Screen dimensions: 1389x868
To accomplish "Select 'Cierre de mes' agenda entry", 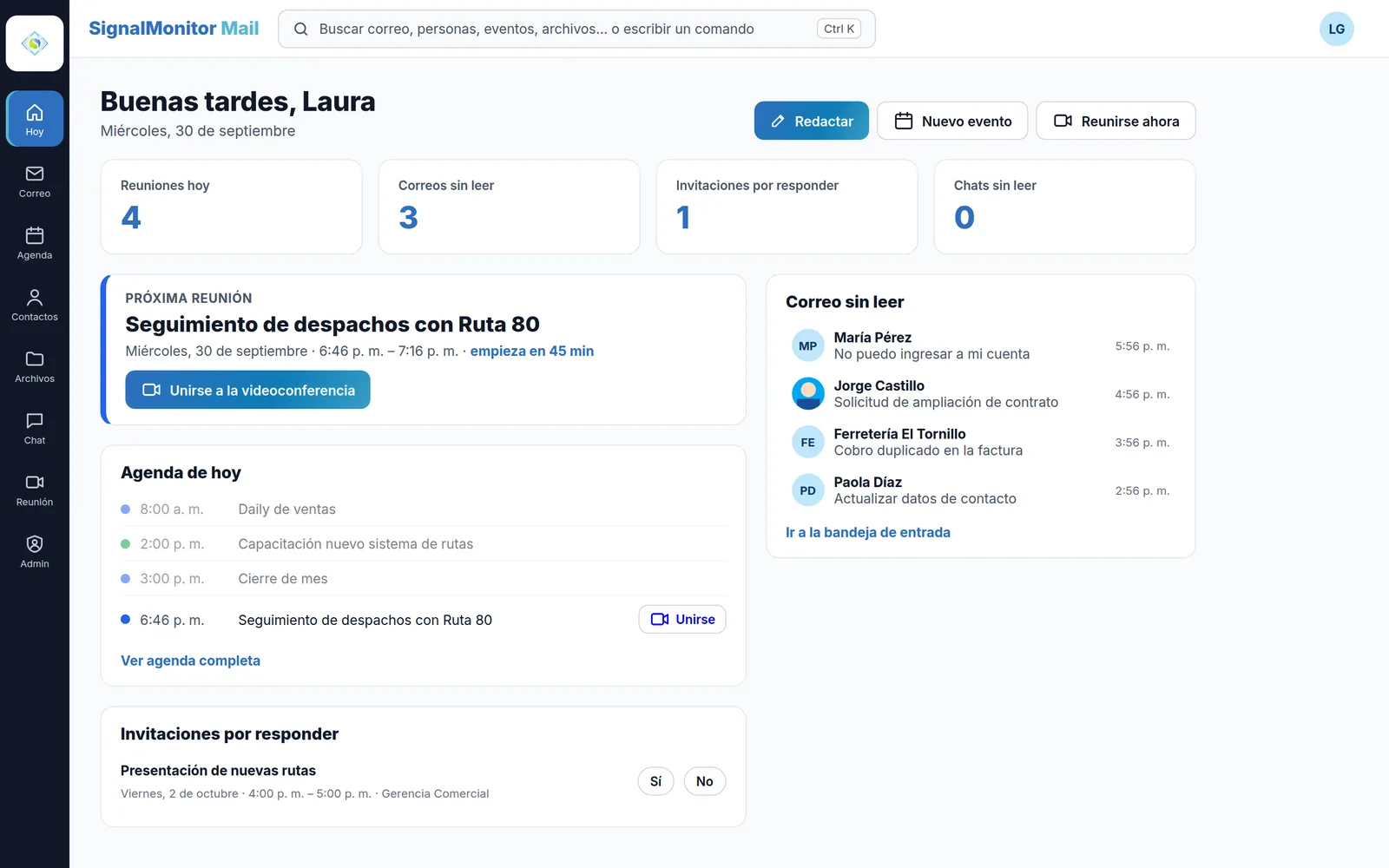I will click(x=424, y=579).
